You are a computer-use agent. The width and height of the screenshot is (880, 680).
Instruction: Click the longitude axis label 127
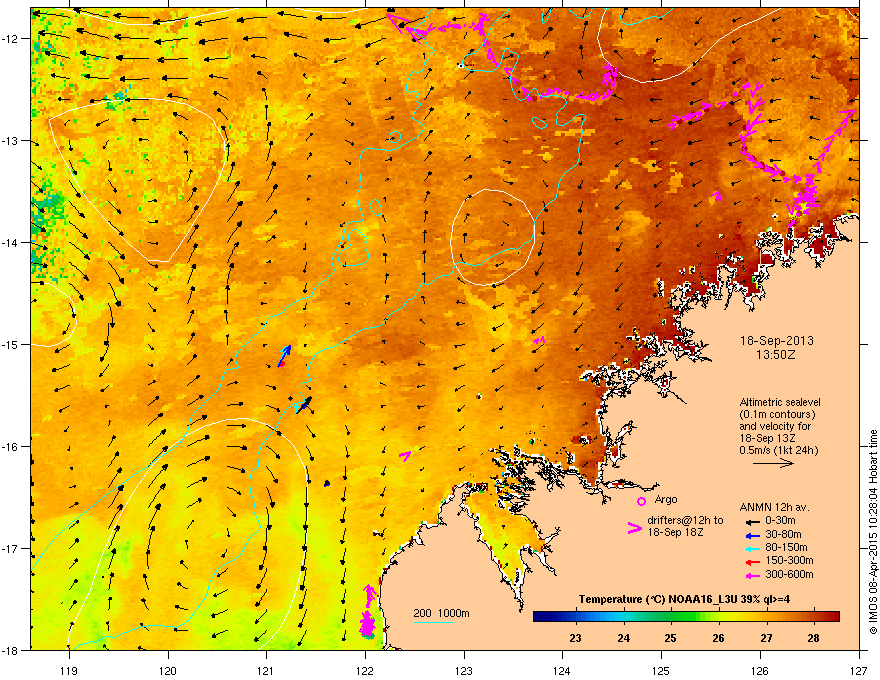pos(859,670)
